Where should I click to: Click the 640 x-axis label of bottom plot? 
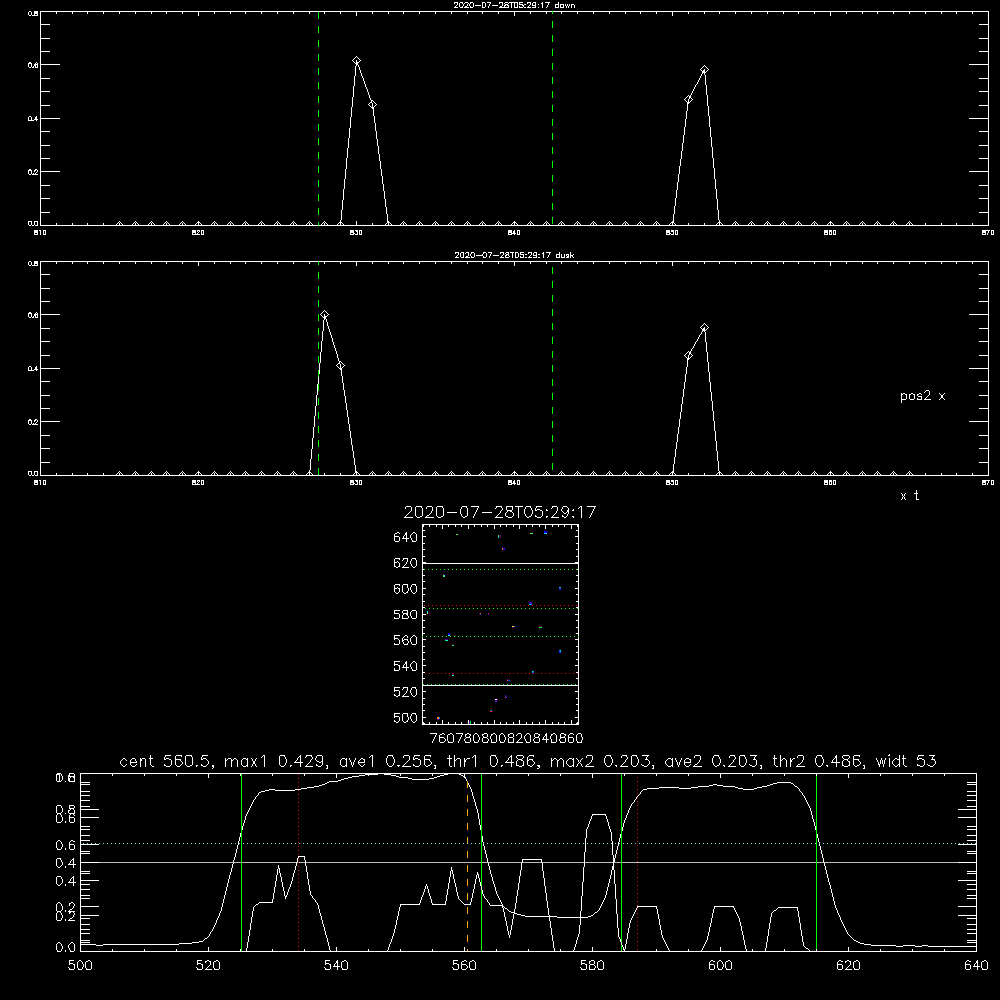(976, 966)
